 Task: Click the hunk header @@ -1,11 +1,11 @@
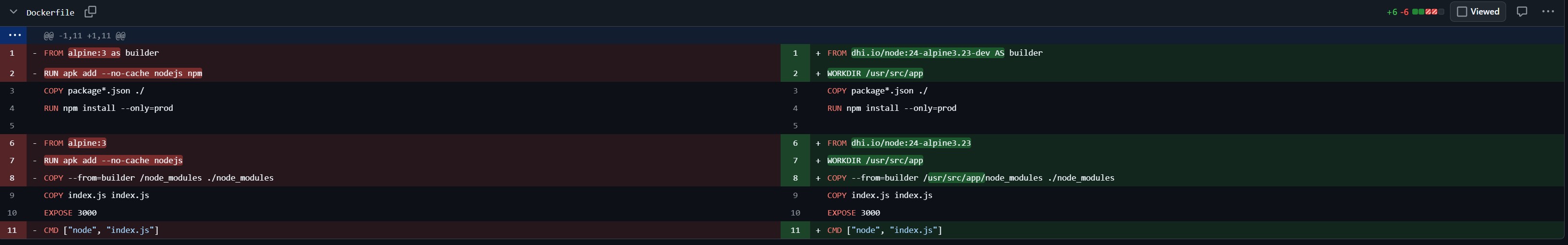(x=85, y=36)
